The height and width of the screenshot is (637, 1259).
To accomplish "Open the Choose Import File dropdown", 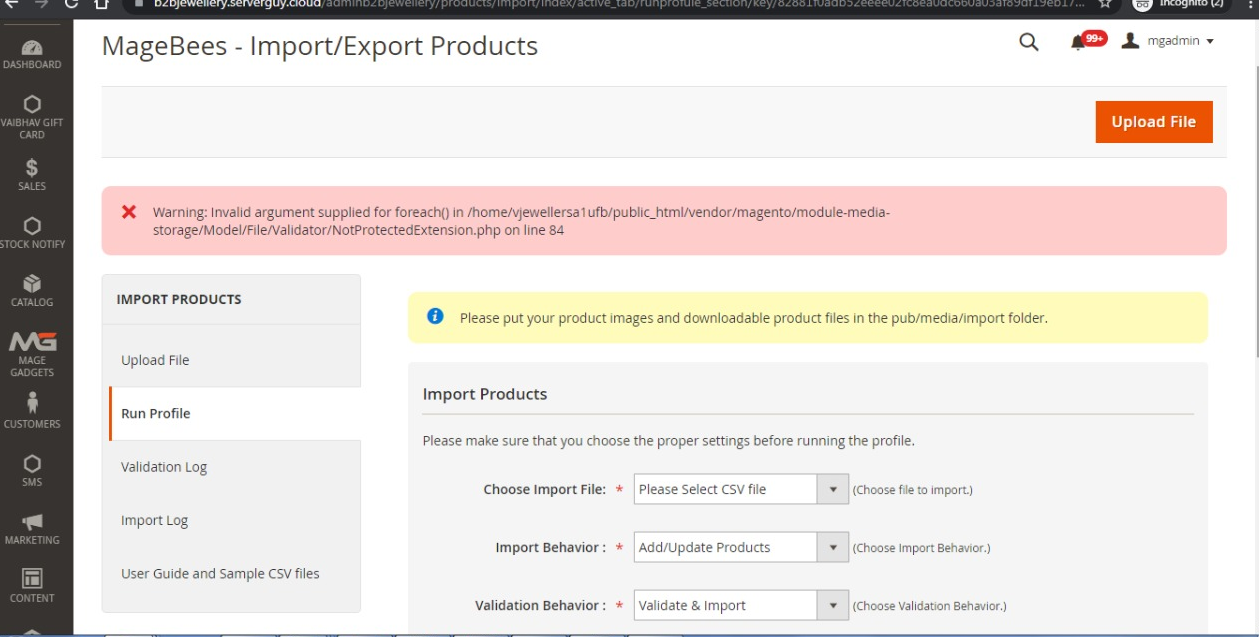I will pyautogui.click(x=741, y=489).
